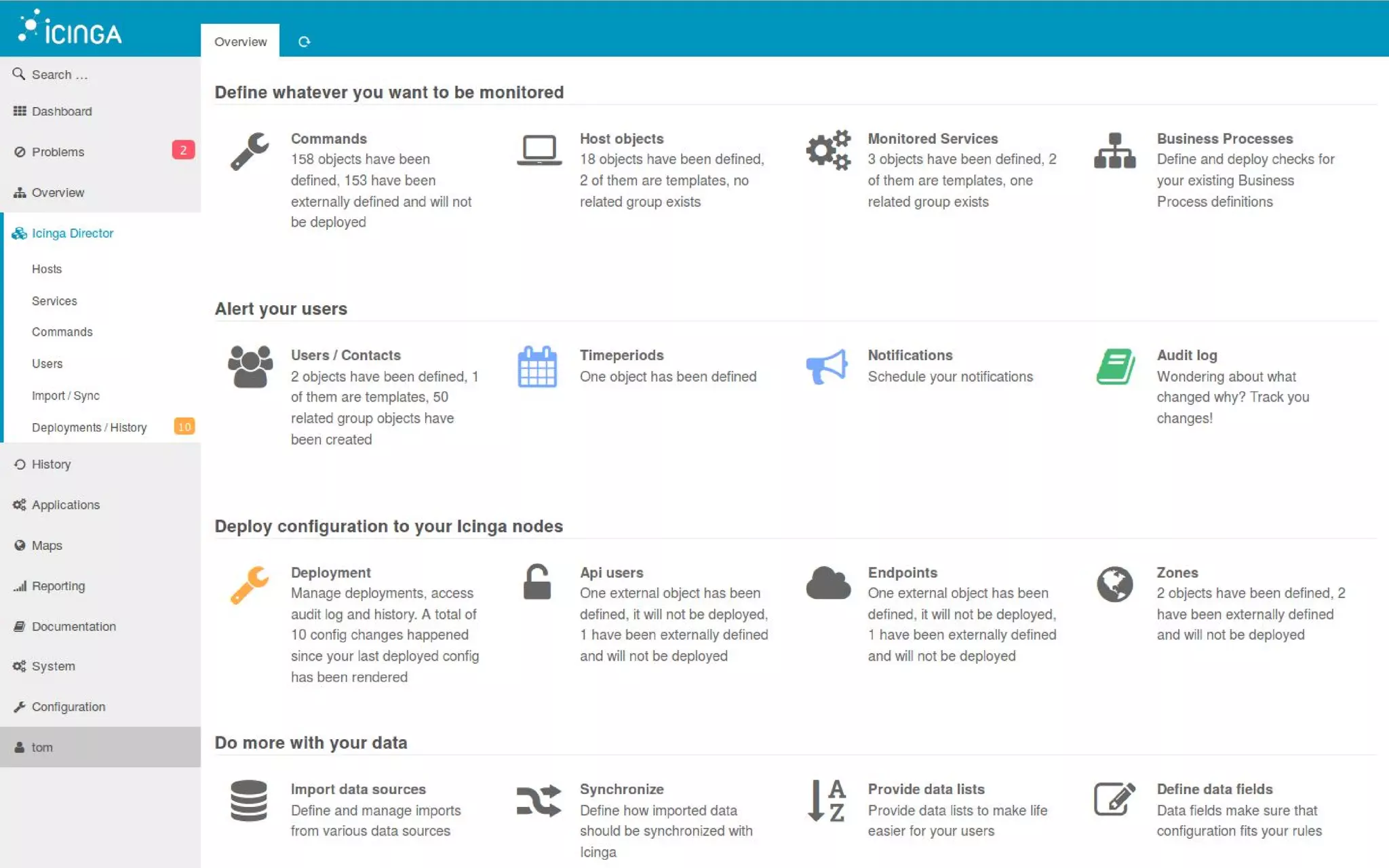Open Deployments / History submenu entry

coord(89,427)
